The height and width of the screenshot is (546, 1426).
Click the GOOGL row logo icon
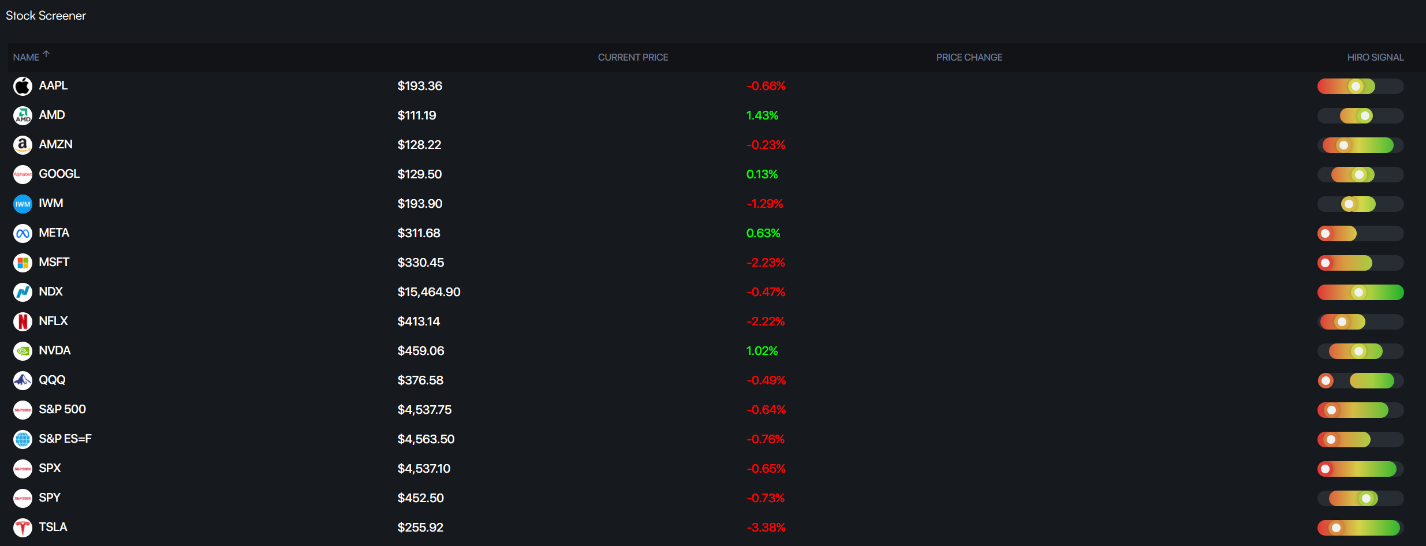point(22,175)
